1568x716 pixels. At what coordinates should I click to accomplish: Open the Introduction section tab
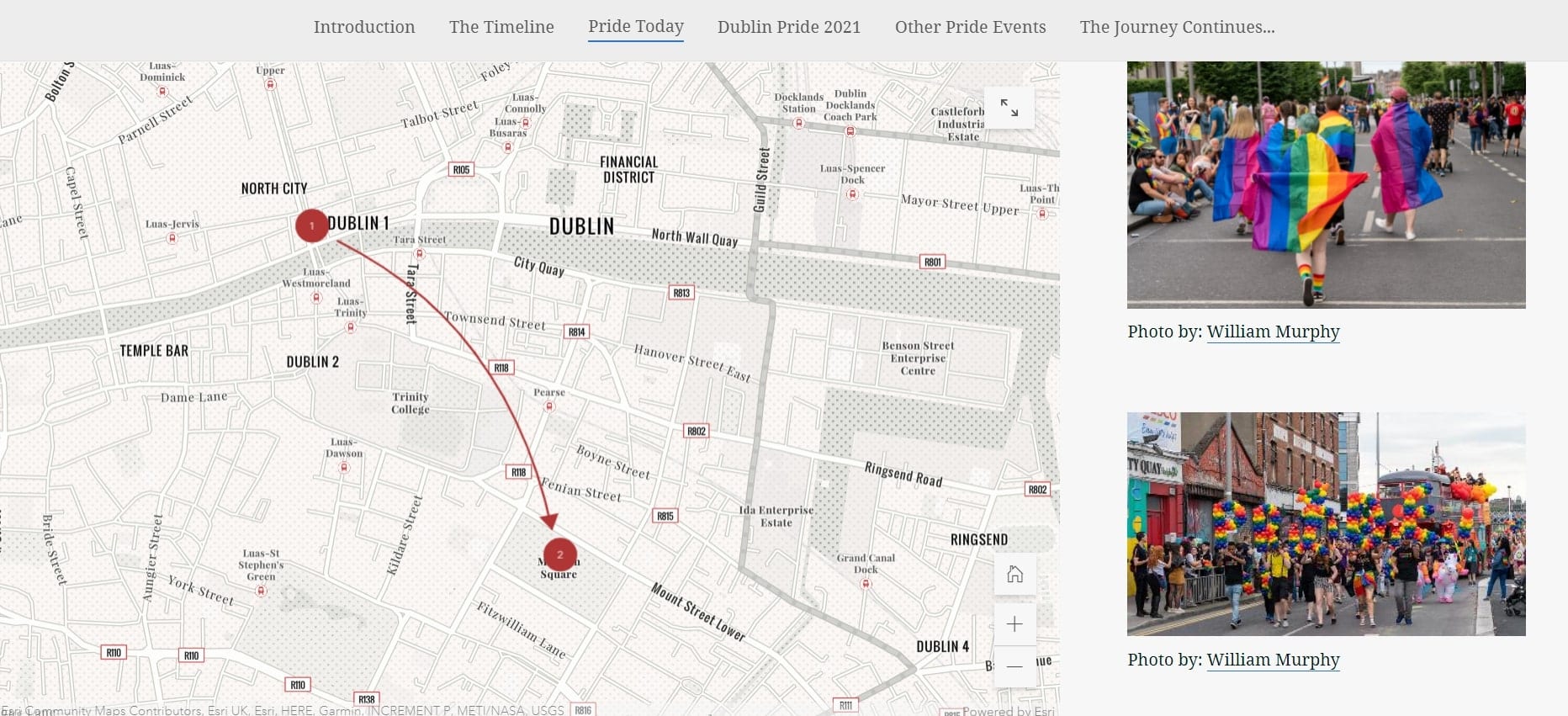click(364, 27)
